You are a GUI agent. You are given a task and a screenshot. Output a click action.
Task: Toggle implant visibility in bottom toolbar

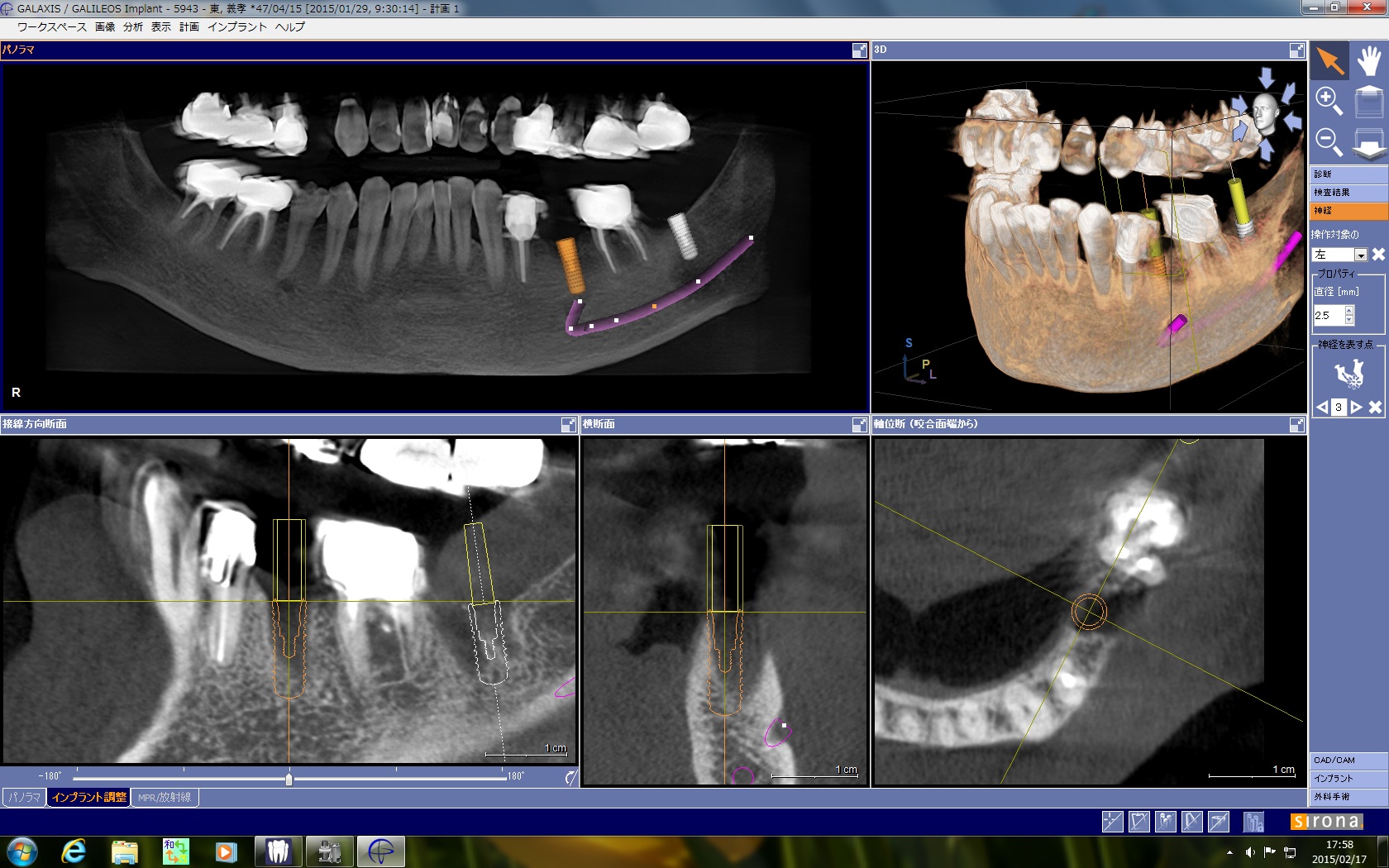pyautogui.click(x=1165, y=822)
